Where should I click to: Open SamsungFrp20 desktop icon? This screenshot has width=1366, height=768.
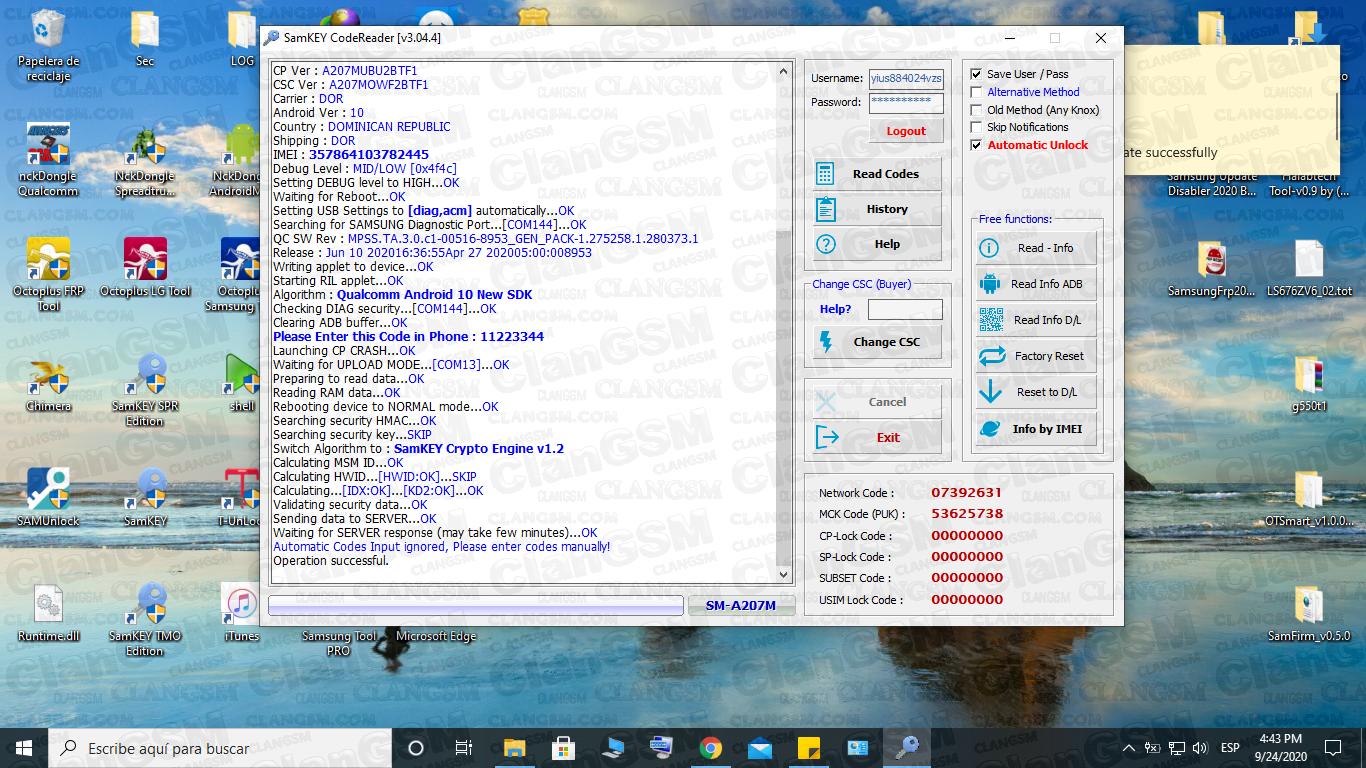click(1211, 269)
